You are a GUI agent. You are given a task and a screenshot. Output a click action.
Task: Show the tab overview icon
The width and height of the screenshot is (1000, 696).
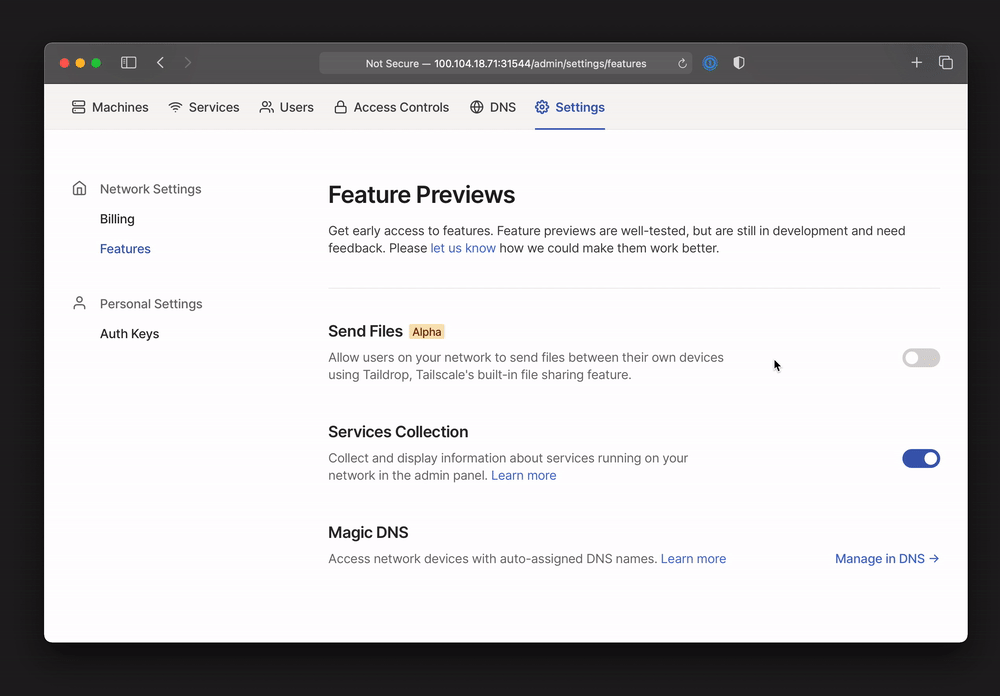pyautogui.click(x=946, y=63)
